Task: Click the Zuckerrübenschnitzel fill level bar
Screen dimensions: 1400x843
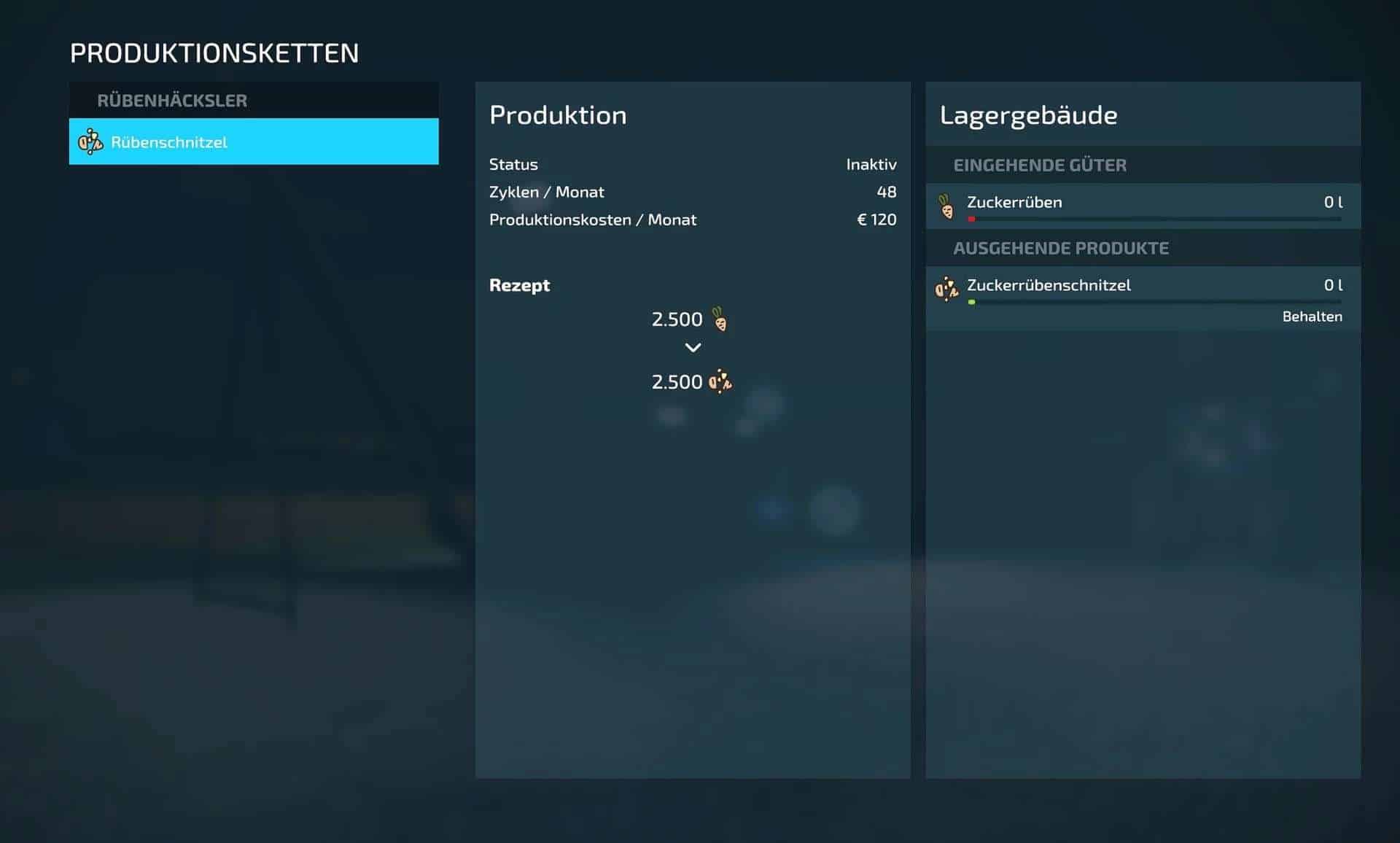Action: point(1154,302)
